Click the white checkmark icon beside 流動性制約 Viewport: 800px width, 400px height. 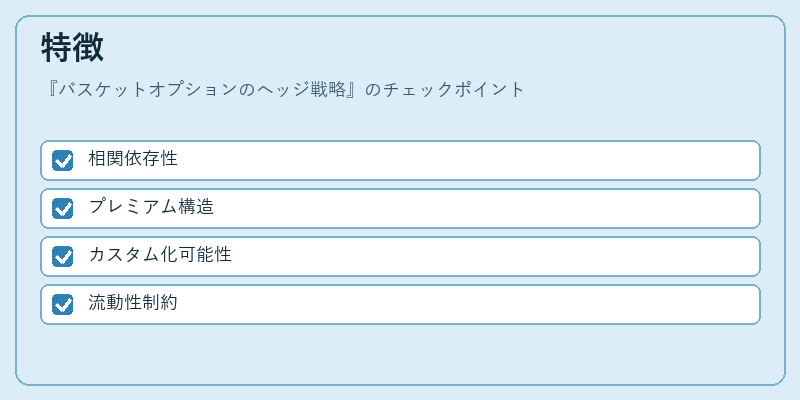63,305
